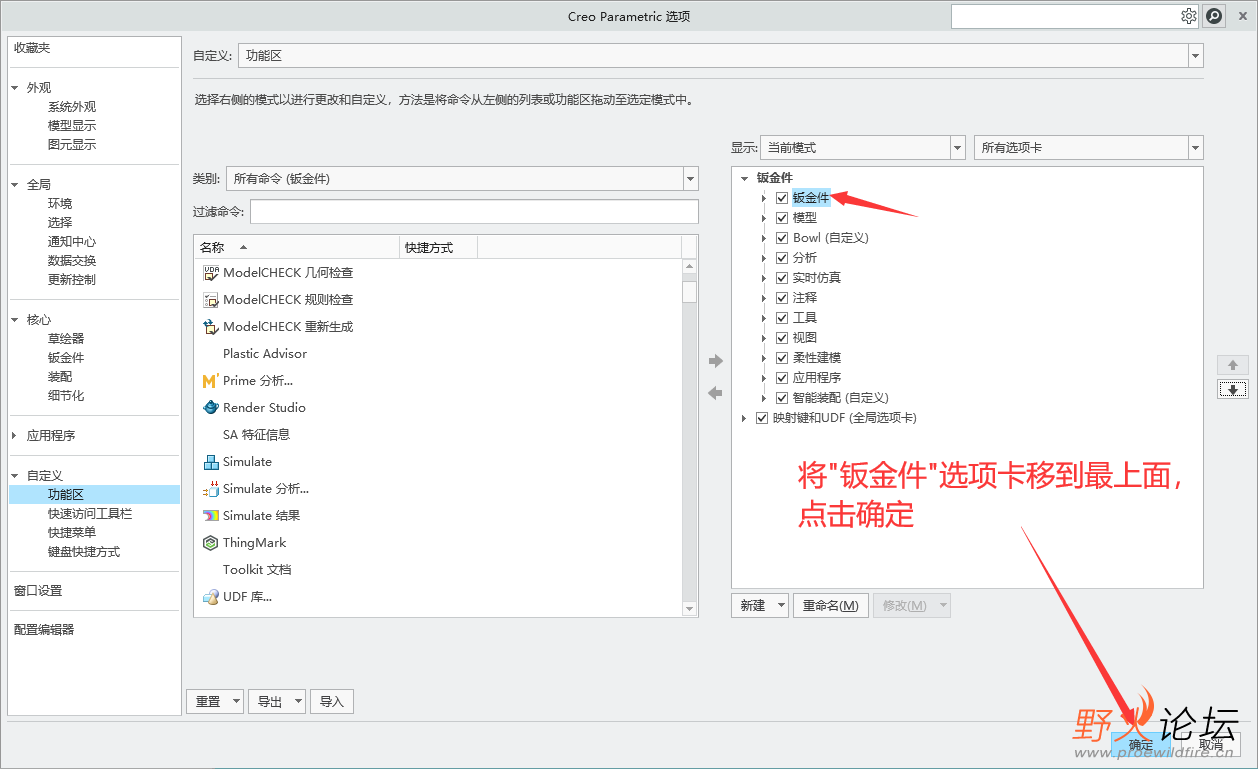Click the ModelCHECK 重新生成 icon

tap(210, 326)
